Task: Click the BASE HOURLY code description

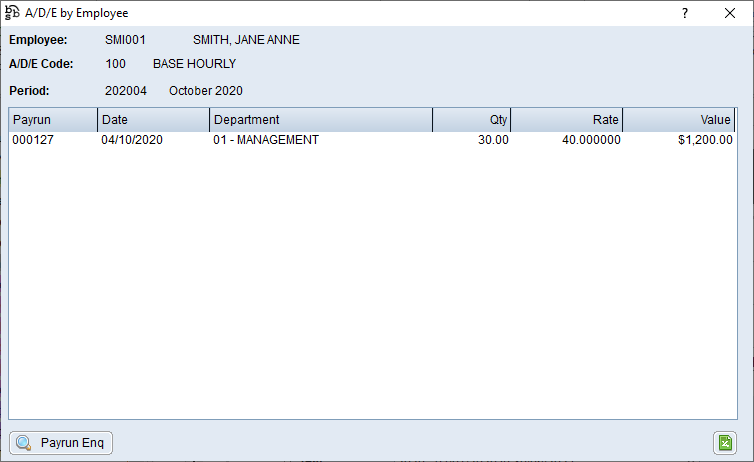Action: click(x=194, y=64)
